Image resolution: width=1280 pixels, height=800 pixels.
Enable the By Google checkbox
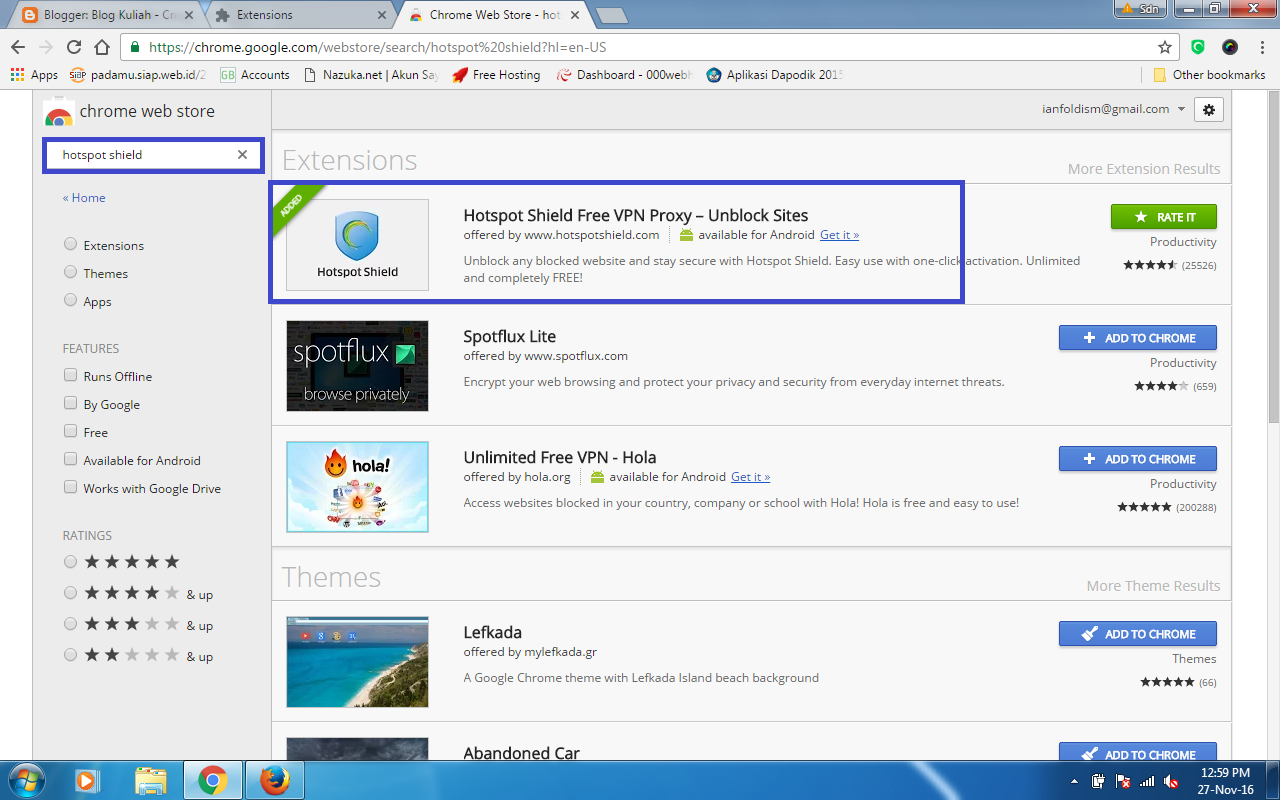pyautogui.click(x=70, y=403)
